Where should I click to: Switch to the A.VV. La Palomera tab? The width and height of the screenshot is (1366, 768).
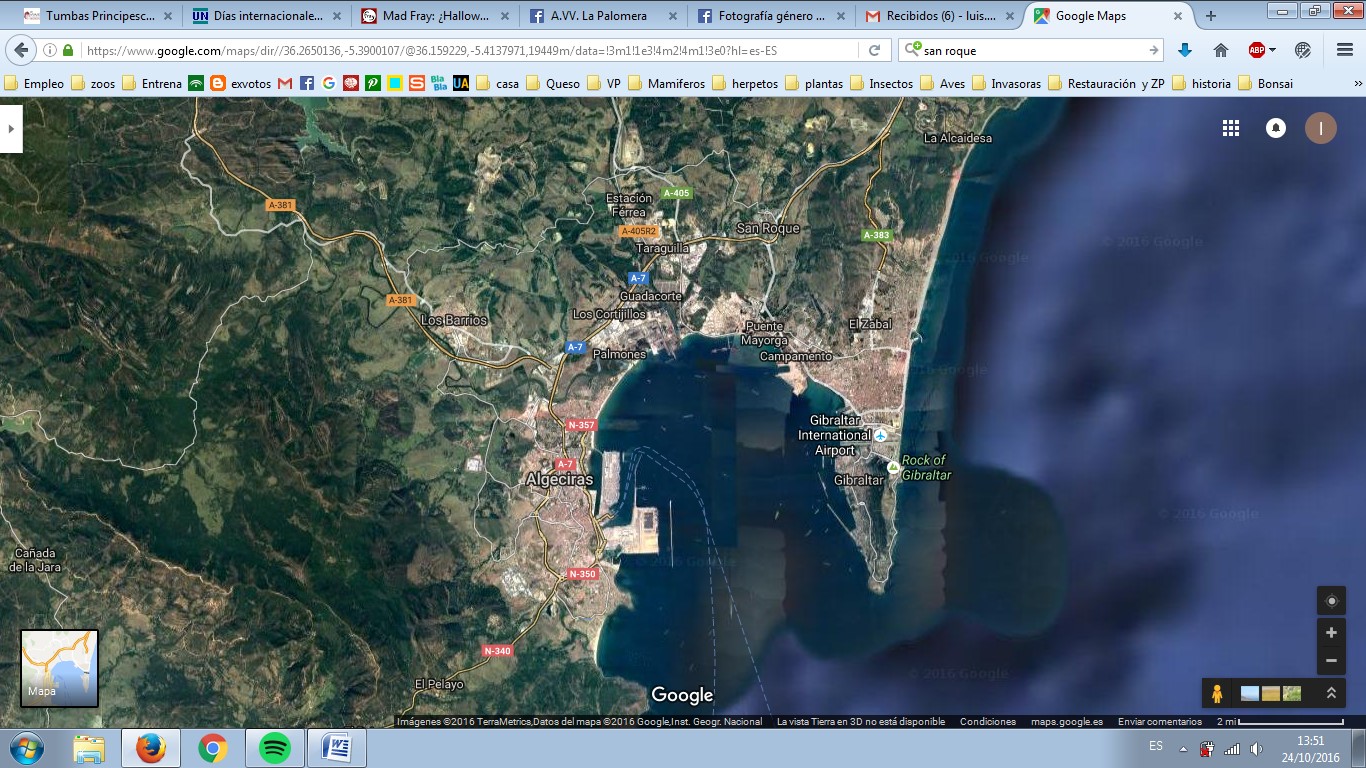(598, 16)
